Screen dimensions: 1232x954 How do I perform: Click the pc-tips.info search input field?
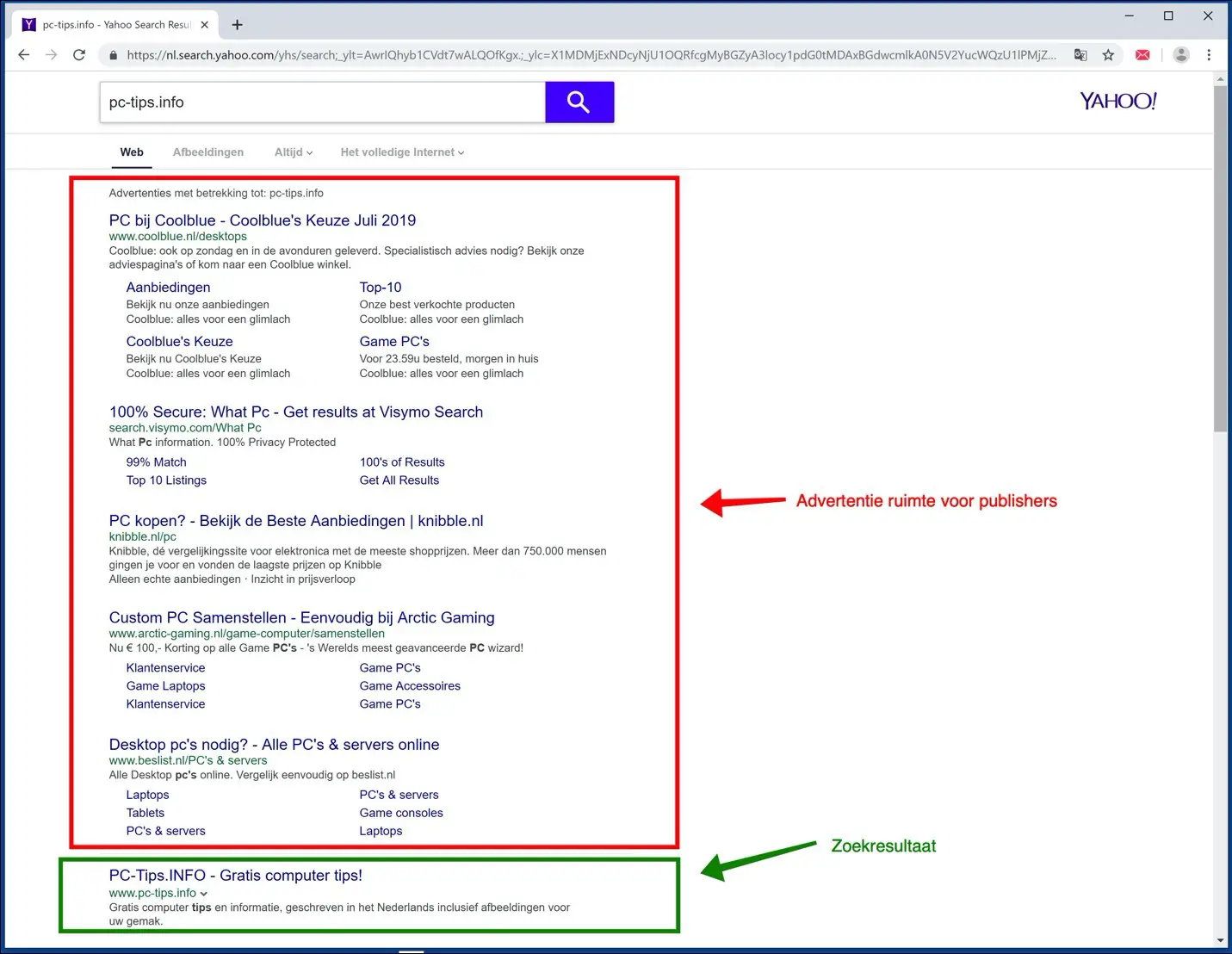tap(323, 102)
